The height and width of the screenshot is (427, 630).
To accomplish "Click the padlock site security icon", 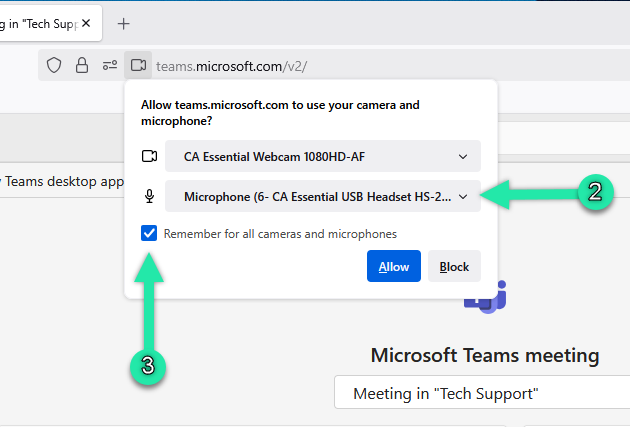I will click(82, 65).
